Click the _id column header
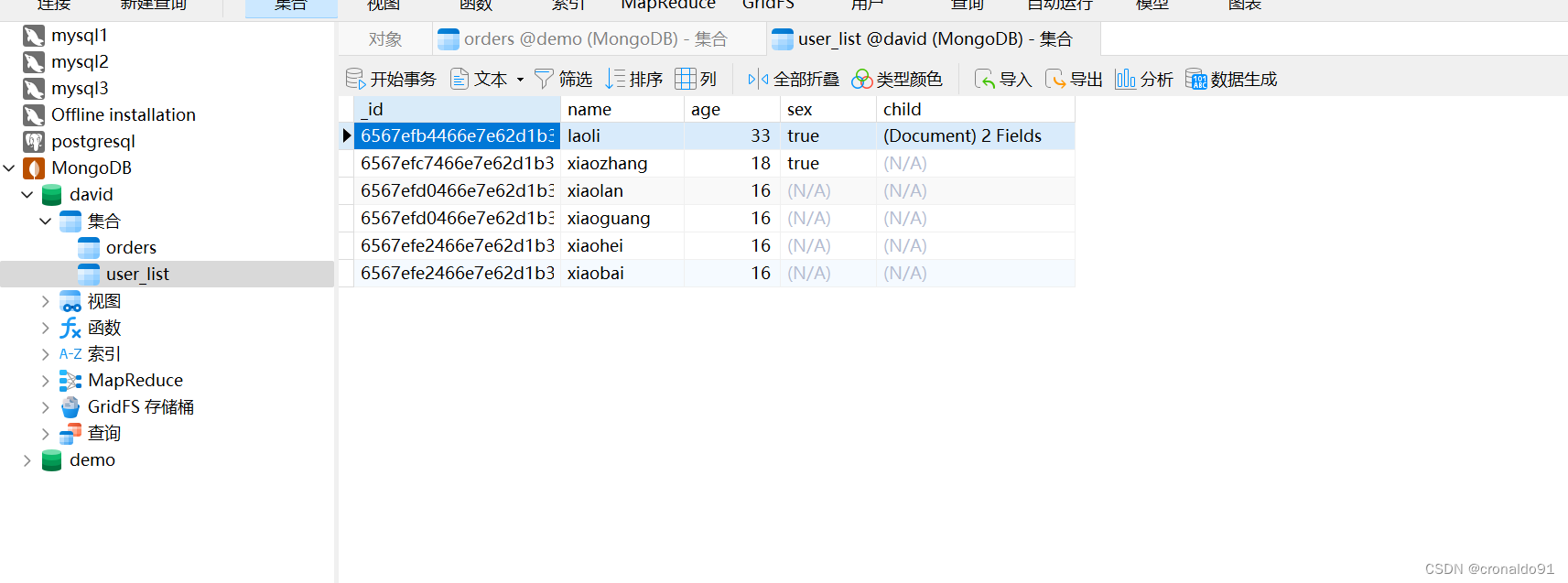The image size is (1568, 583). coord(457,109)
